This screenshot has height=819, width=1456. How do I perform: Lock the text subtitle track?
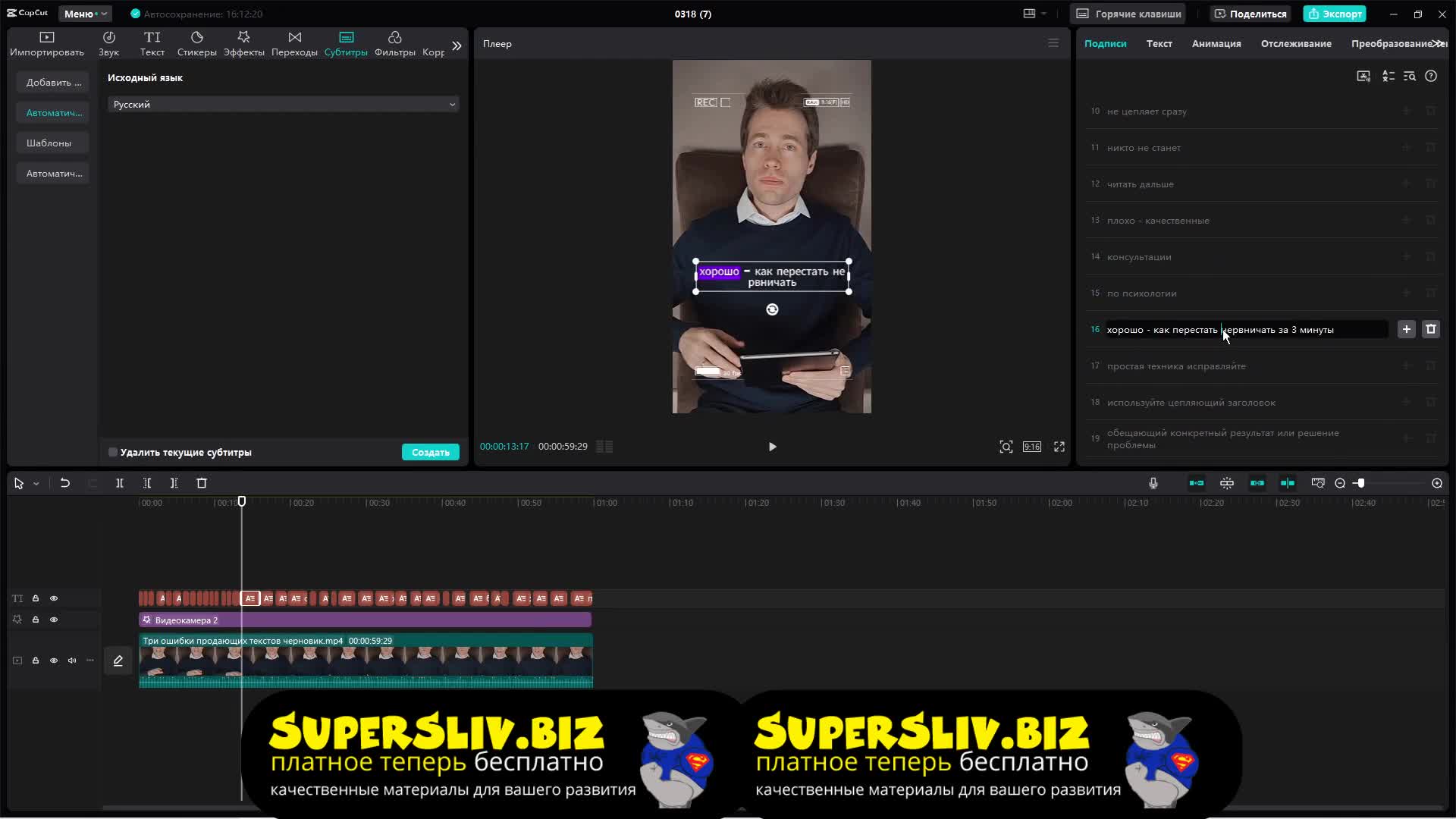click(x=36, y=598)
